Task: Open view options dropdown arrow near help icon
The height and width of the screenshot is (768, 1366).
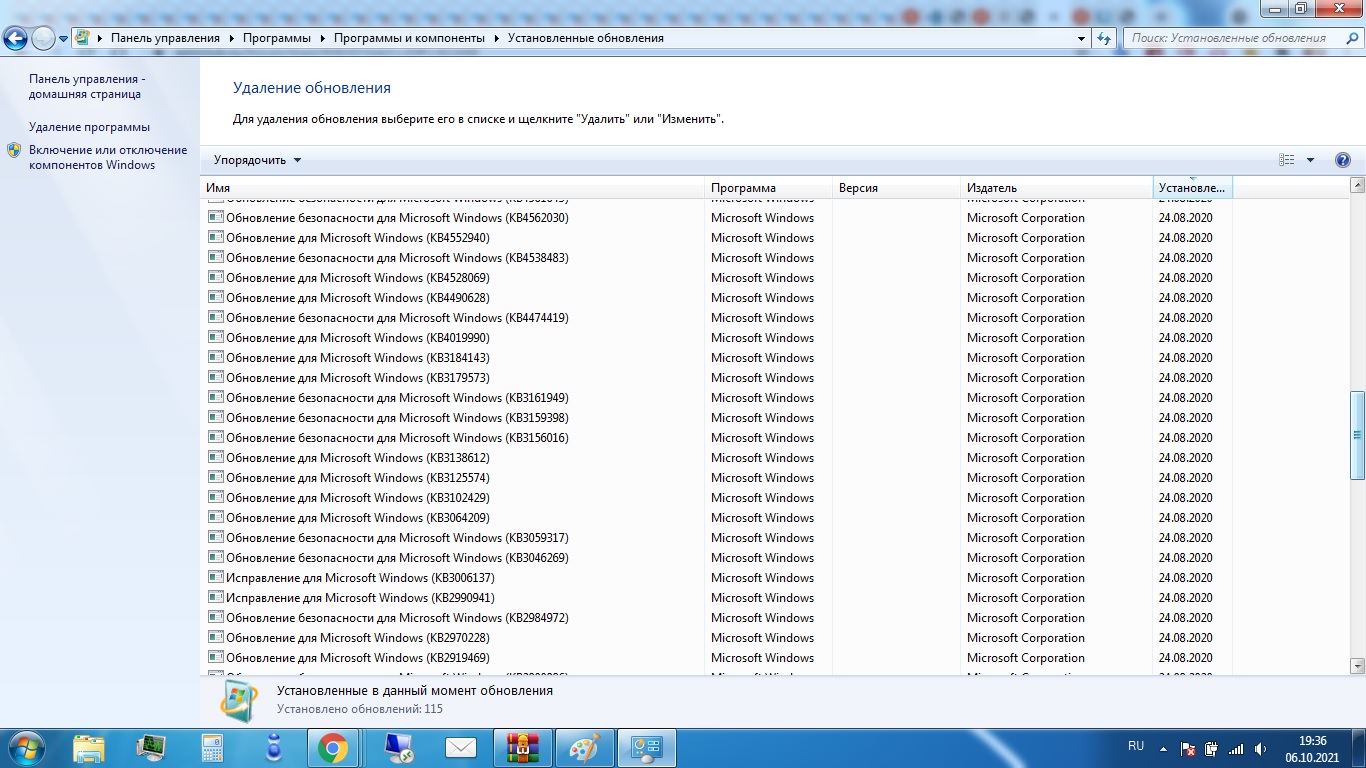Action: pyautogui.click(x=1310, y=160)
